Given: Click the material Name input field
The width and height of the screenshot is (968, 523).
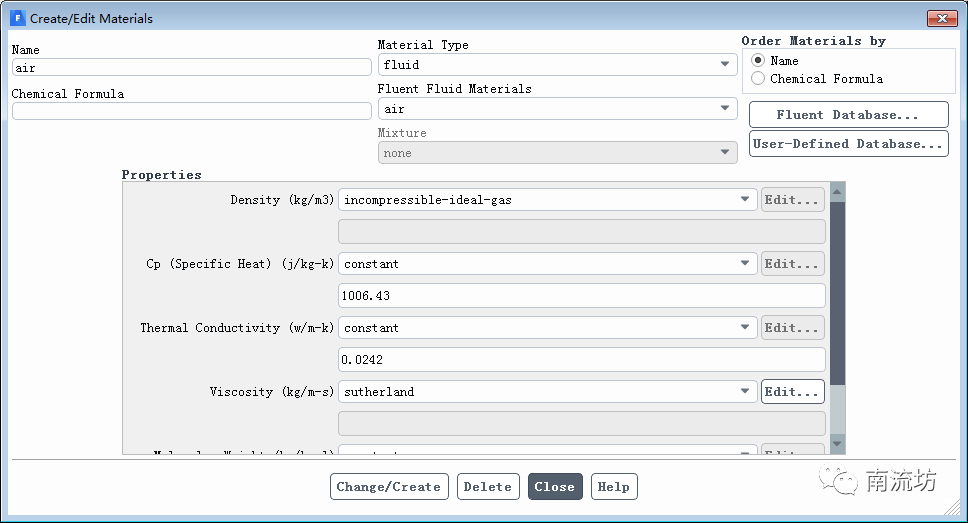Looking at the screenshot, I should pos(191,68).
